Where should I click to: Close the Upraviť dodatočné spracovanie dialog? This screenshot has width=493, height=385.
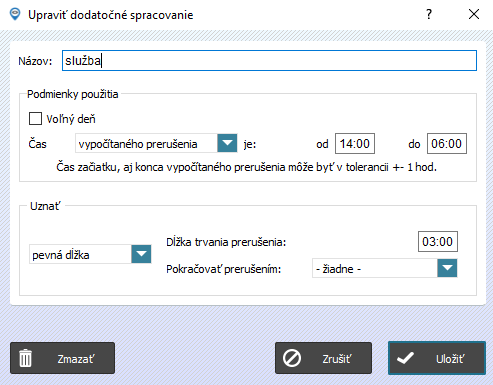click(474, 14)
